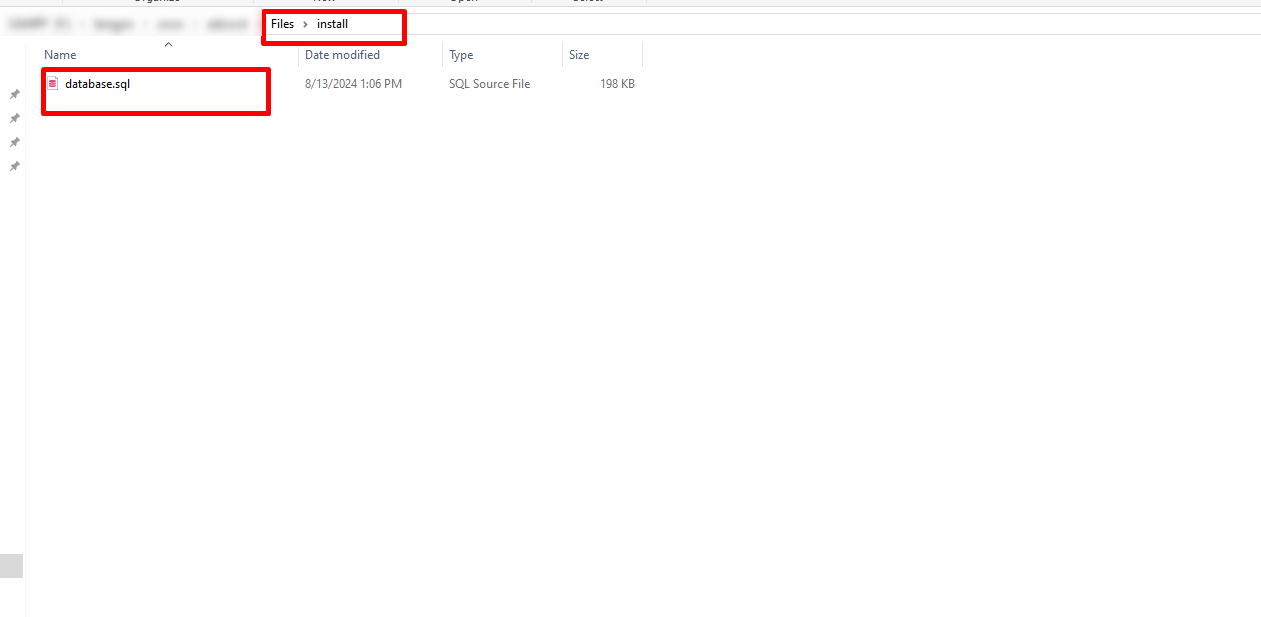Viewport: 1261px width, 617px height.
Task: Expand the chevron between Files and install
Action: 305,24
